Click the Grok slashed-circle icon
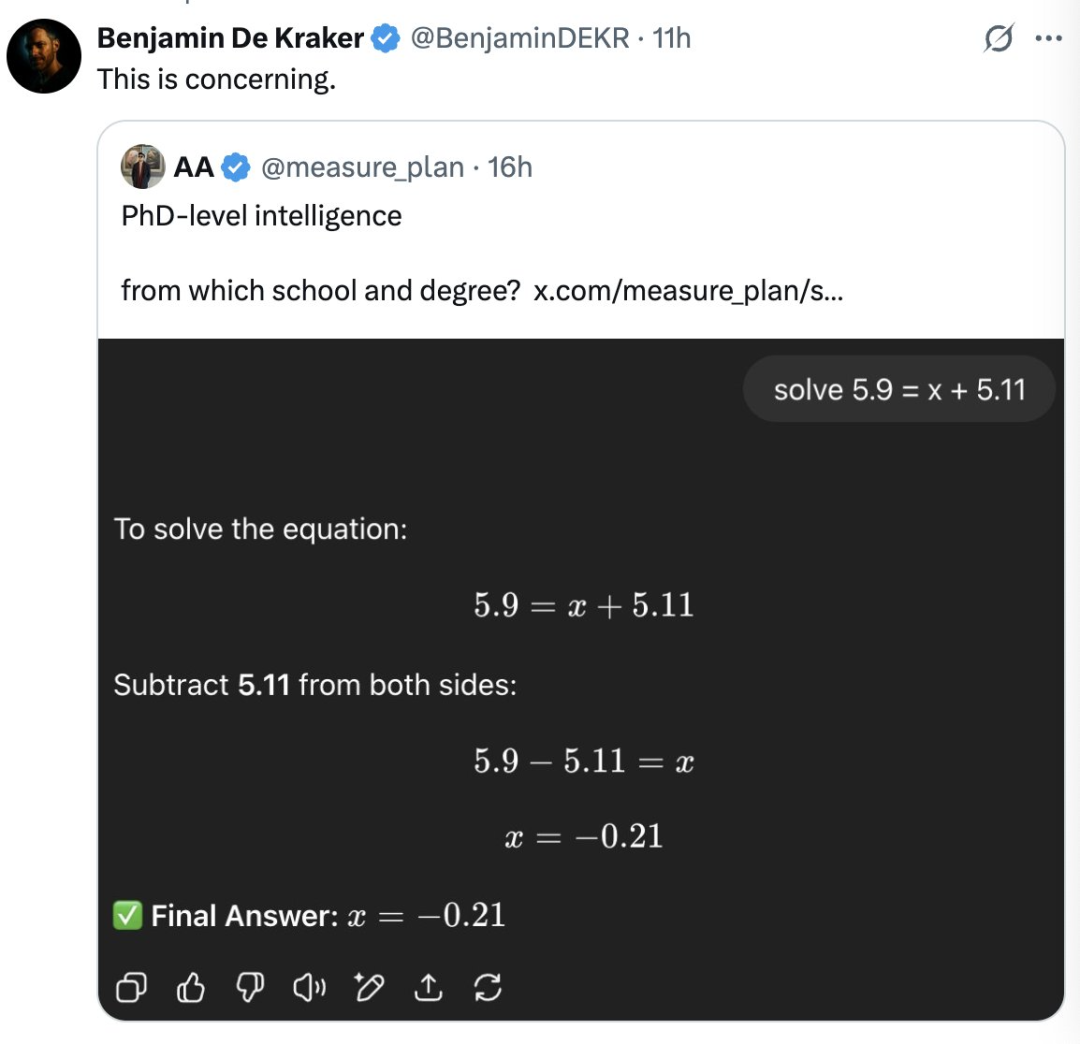The image size is (1080, 1044). [x=998, y=38]
